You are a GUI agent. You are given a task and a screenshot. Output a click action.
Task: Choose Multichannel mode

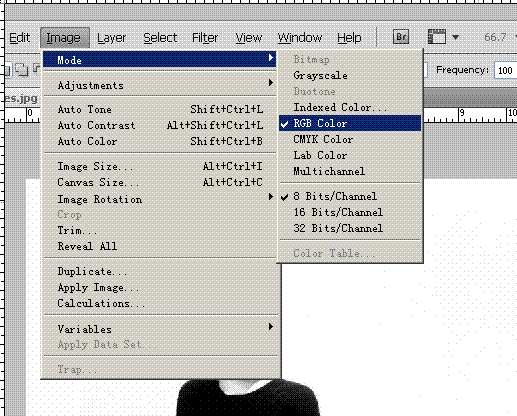pos(350,171)
